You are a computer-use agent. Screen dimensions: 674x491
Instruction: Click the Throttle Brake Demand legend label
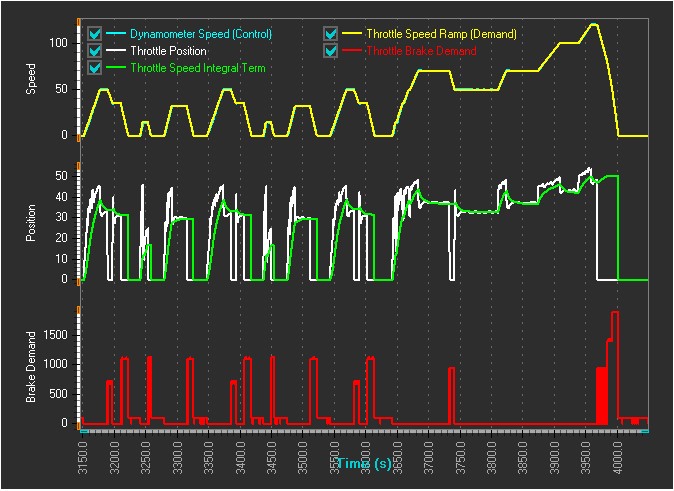[421, 51]
